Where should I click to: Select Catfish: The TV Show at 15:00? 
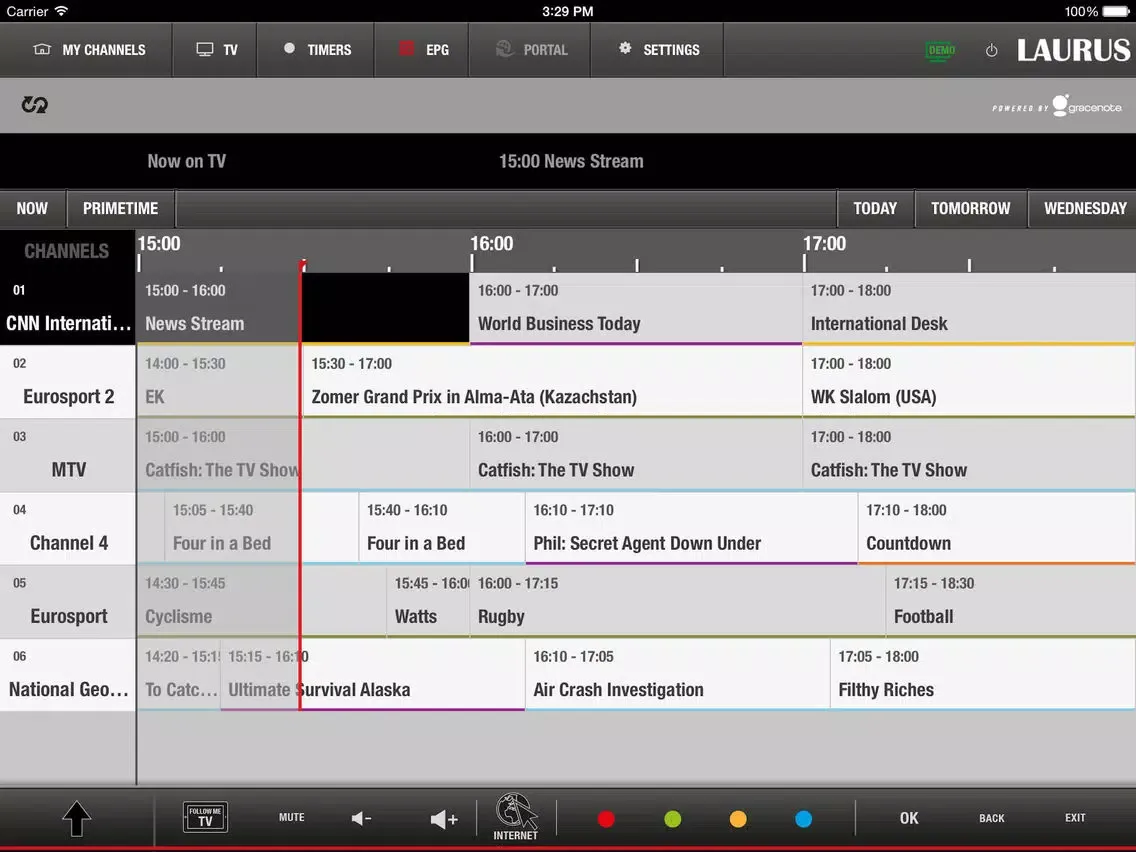(303, 455)
